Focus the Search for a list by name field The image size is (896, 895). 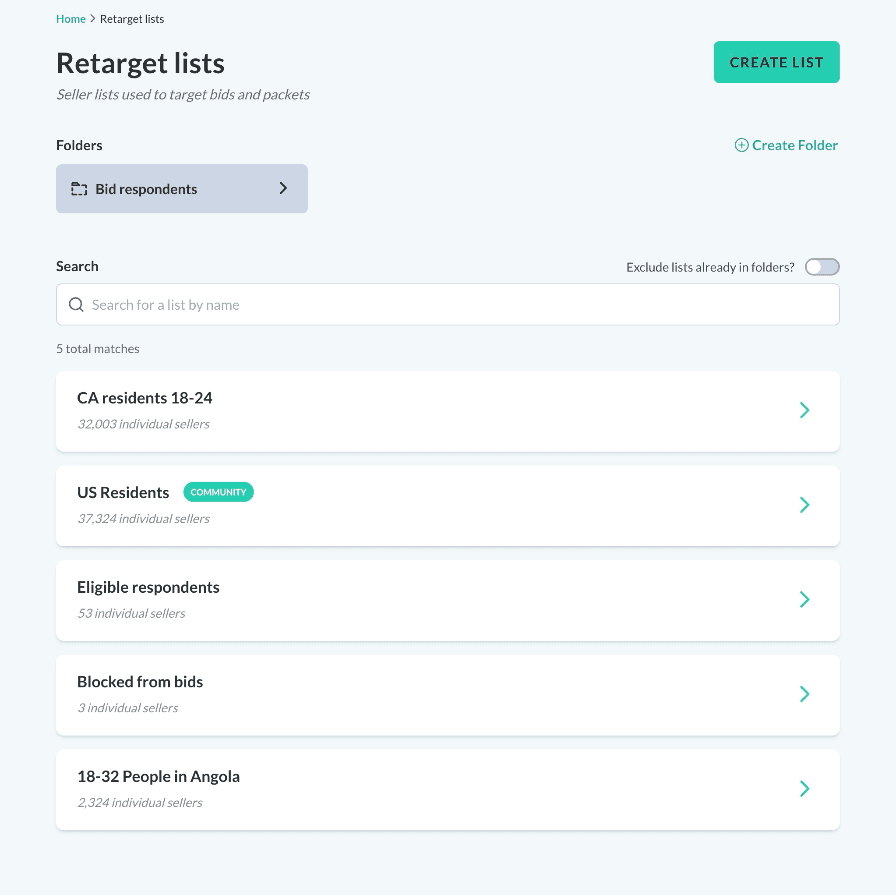click(447, 305)
